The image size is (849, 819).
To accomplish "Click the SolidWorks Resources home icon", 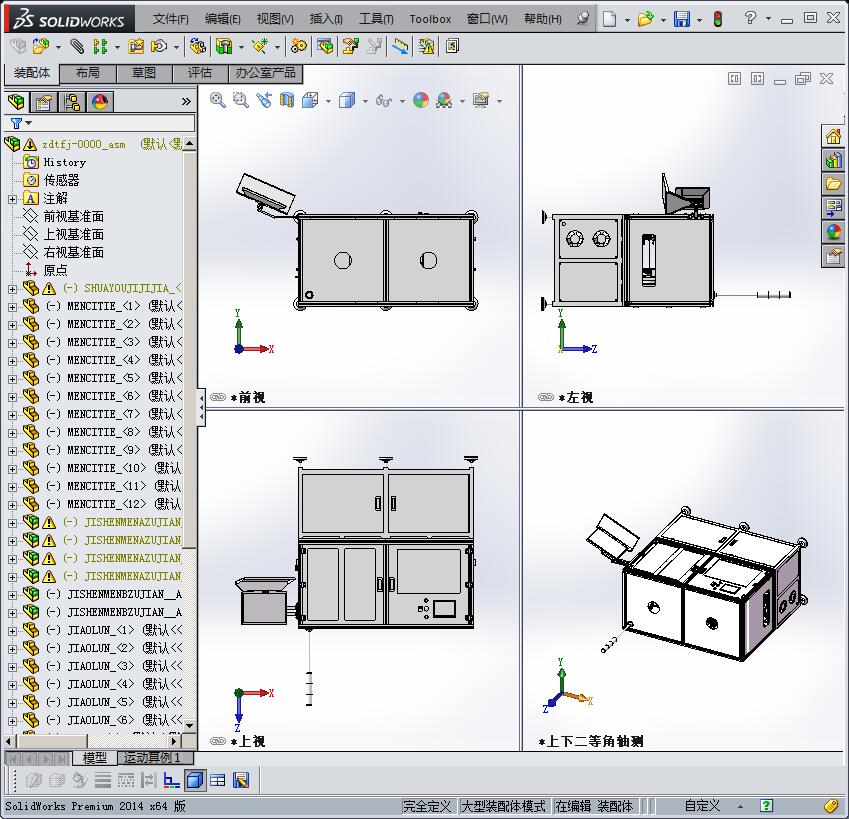I will [834, 136].
